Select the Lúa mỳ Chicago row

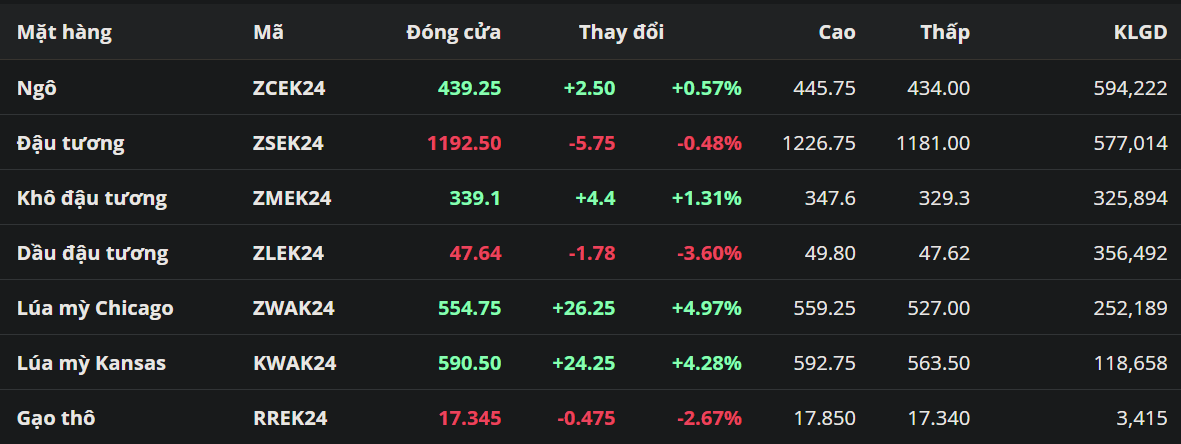click(95, 308)
